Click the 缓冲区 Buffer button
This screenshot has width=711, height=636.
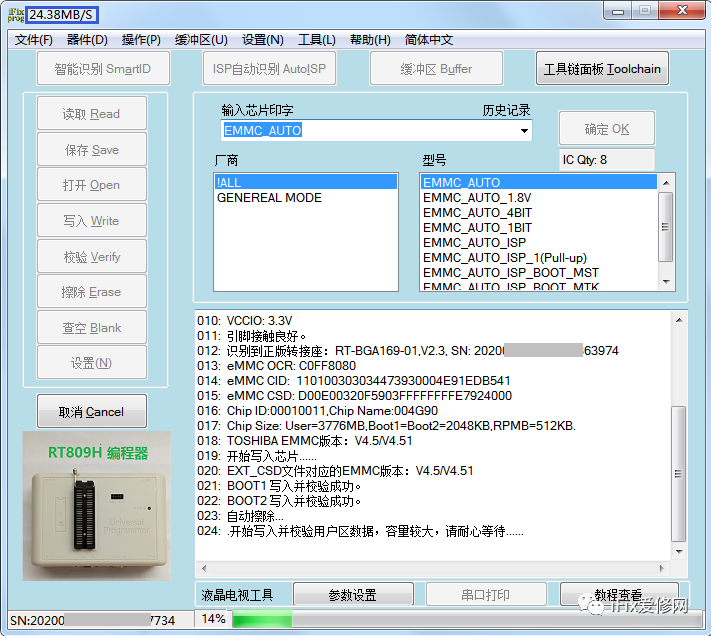pos(436,68)
